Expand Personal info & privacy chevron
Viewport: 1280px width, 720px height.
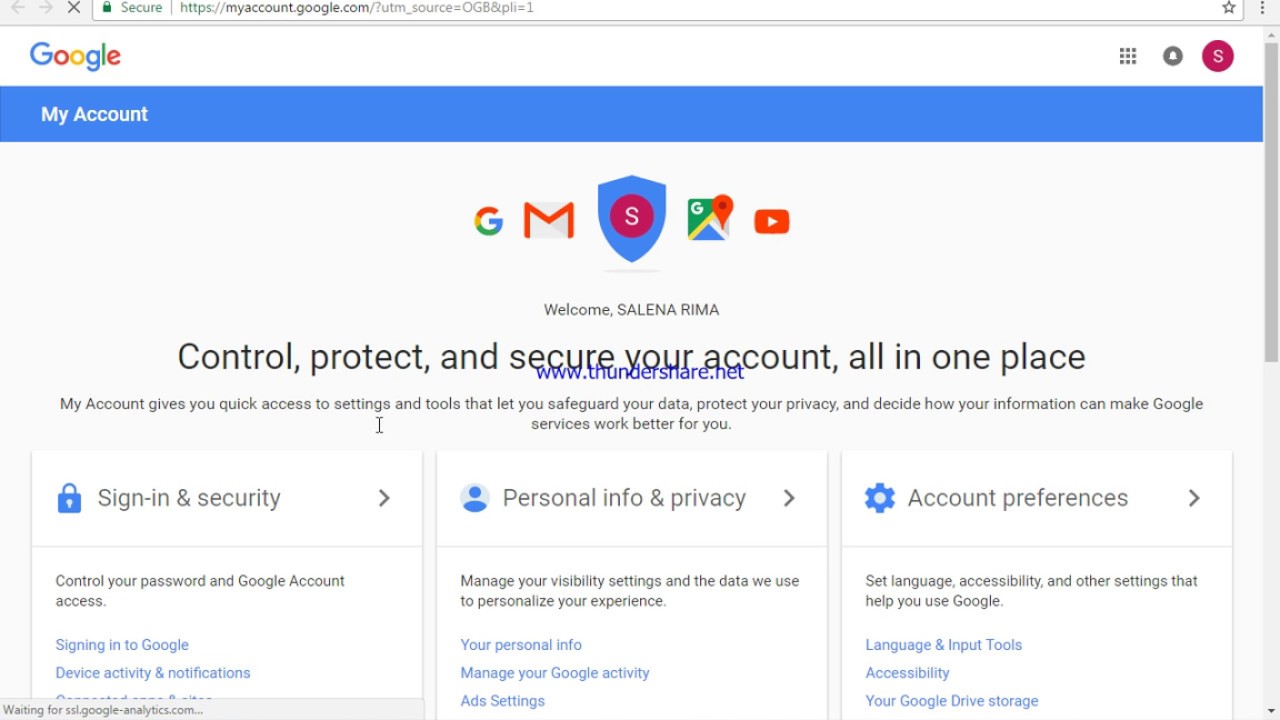coord(789,498)
